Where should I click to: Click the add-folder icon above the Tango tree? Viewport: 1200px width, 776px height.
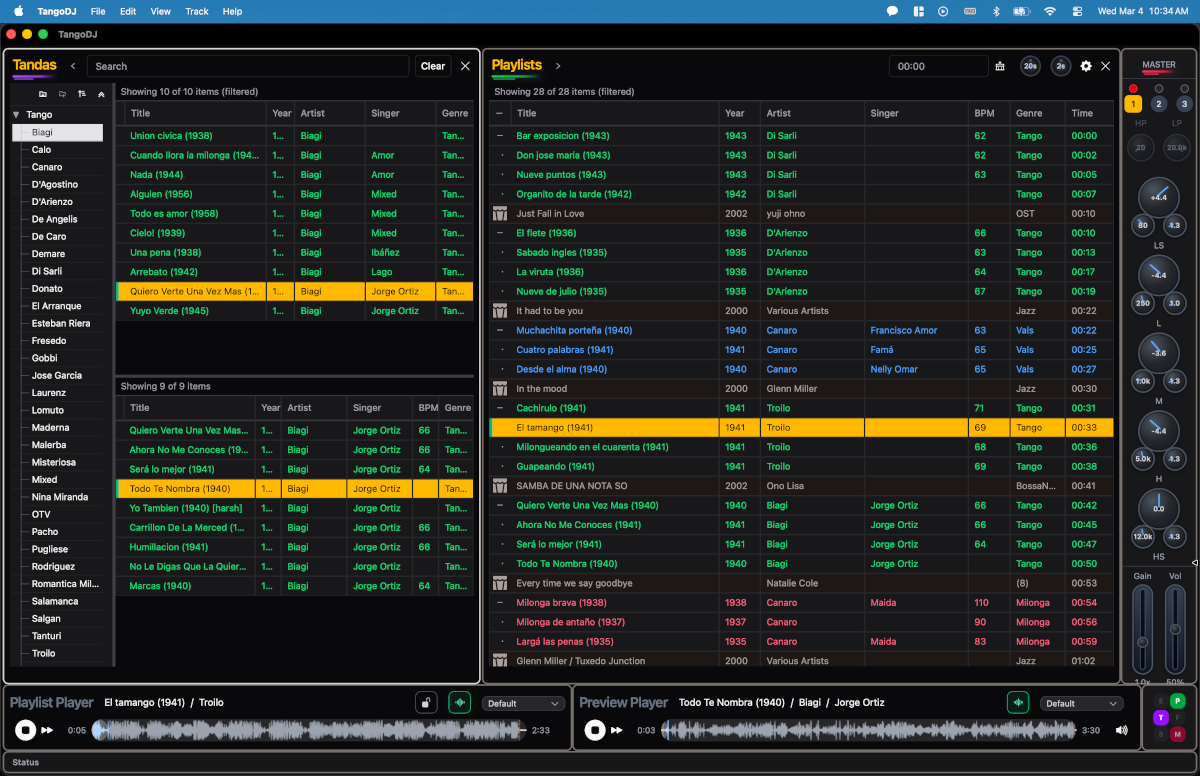coord(43,94)
